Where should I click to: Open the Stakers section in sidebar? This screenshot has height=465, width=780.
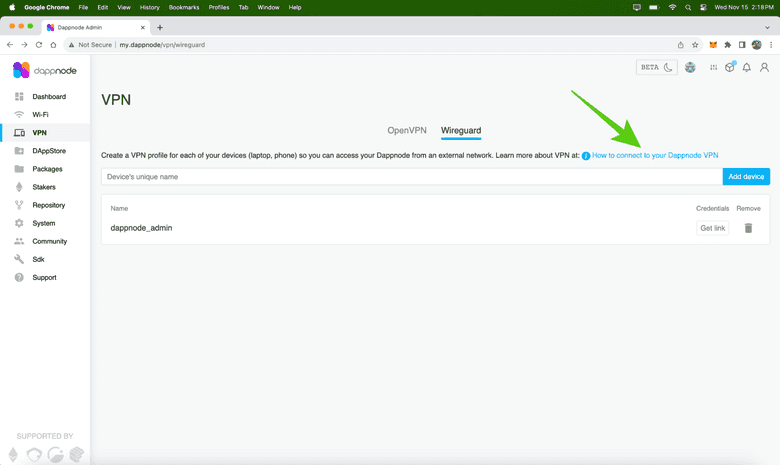[44, 187]
